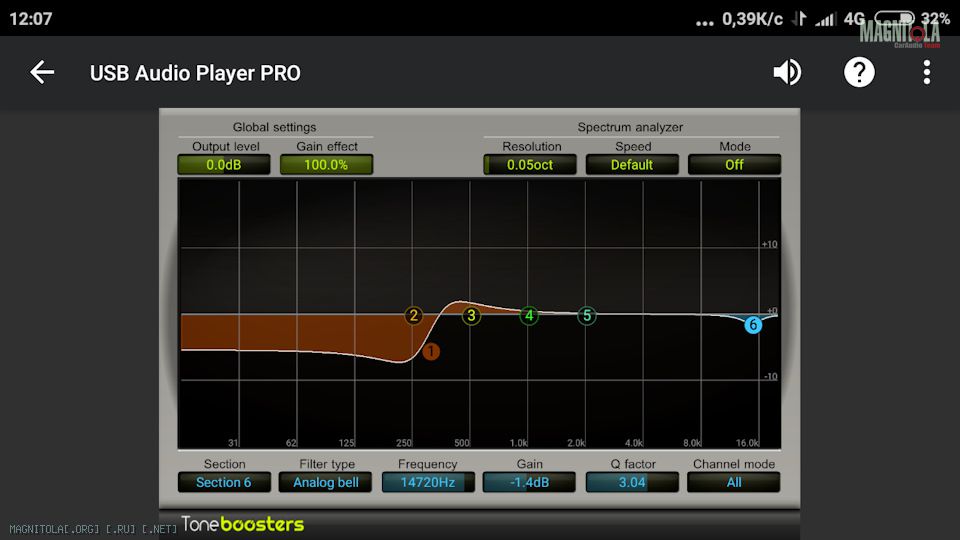Image resolution: width=960 pixels, height=540 pixels.
Task: Tap the 1.0k frequency axis label
Action: point(519,443)
